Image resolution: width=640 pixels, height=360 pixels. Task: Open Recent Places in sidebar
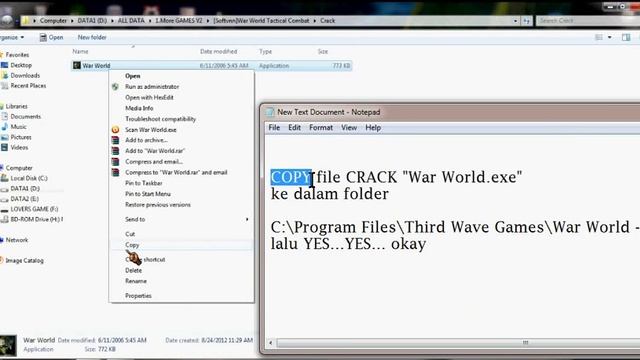point(28,86)
